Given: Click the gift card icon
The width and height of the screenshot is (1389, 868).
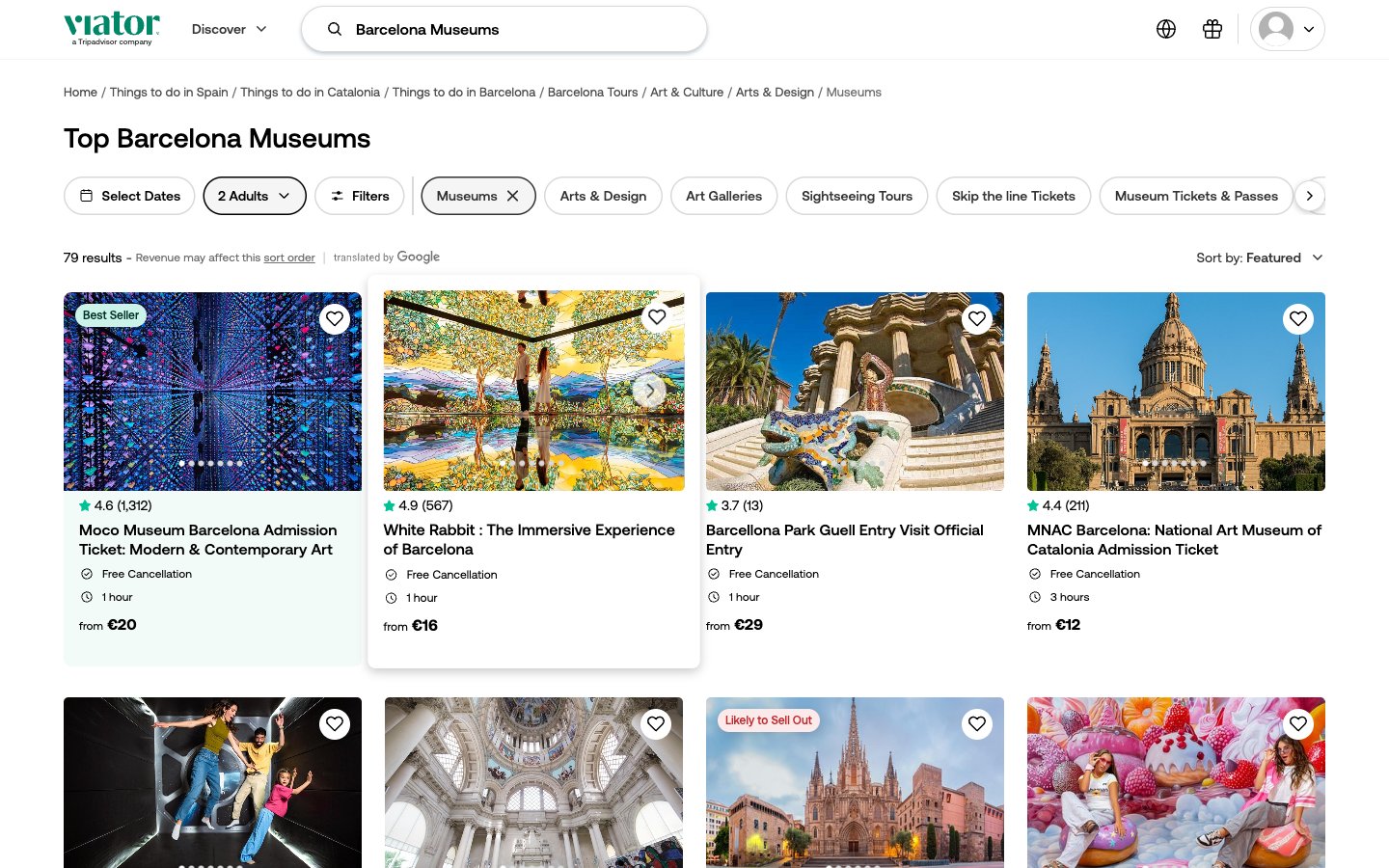Looking at the screenshot, I should [x=1212, y=29].
